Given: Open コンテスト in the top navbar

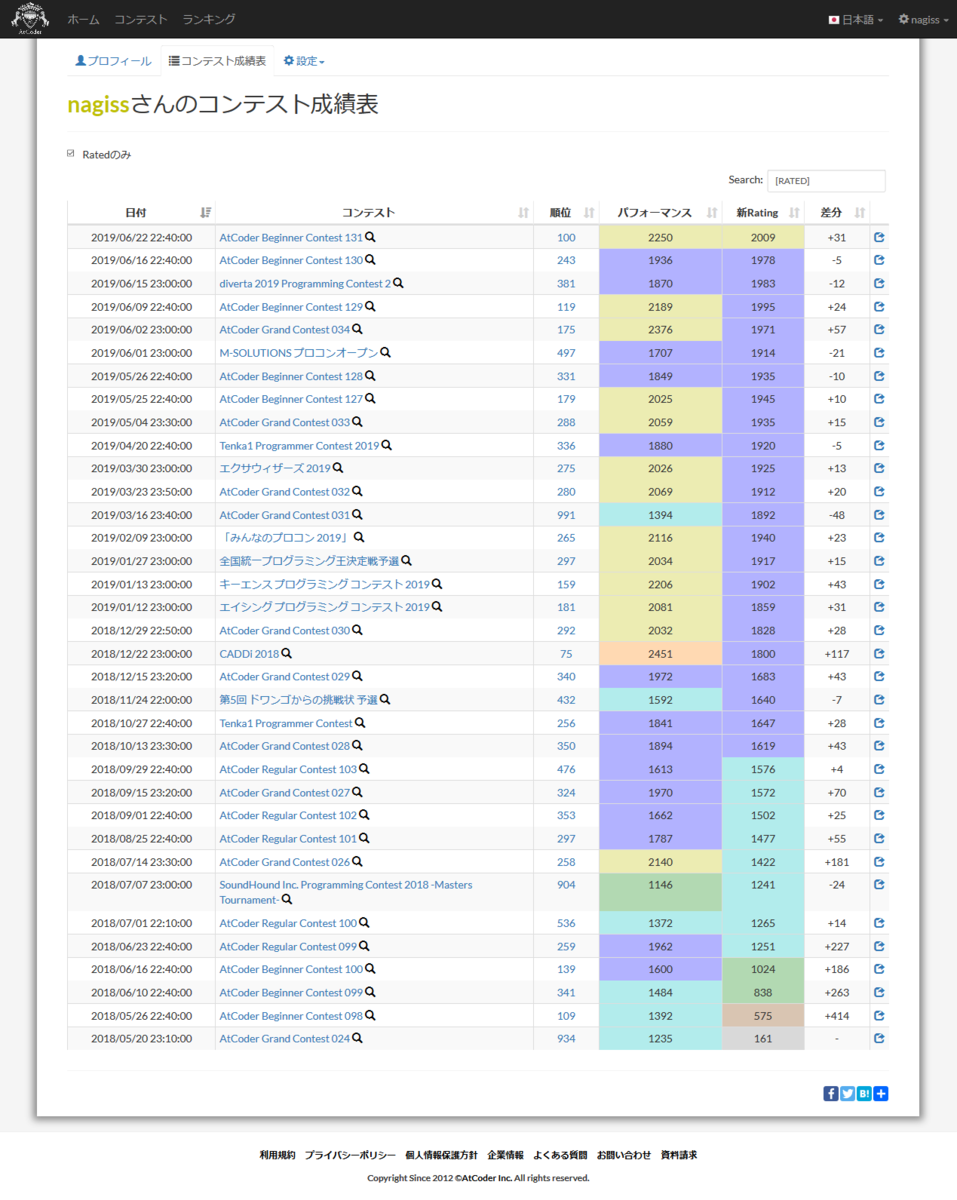Looking at the screenshot, I should pos(141,19).
